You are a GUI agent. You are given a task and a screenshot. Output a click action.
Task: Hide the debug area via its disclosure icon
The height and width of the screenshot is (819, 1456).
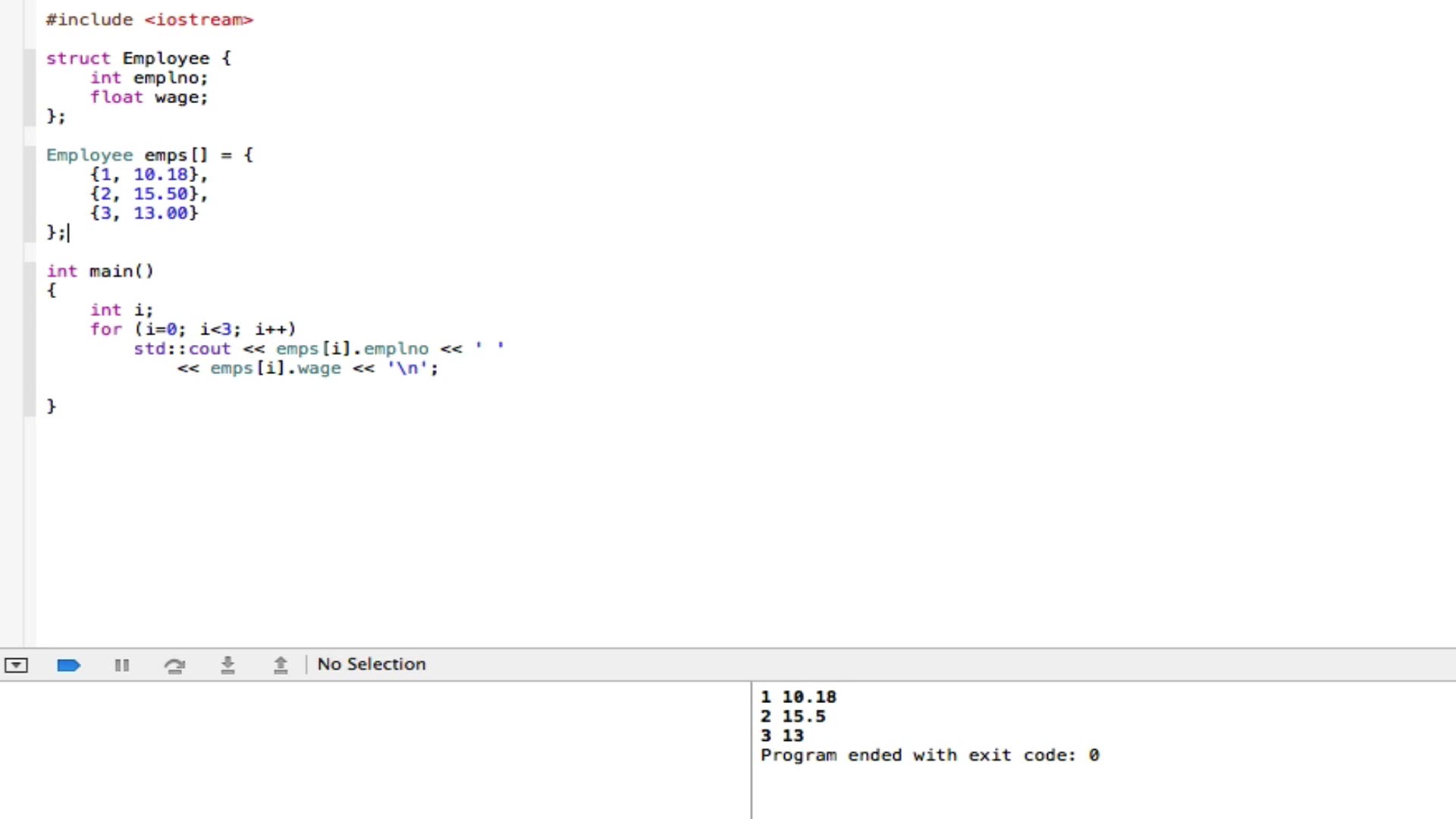16,665
